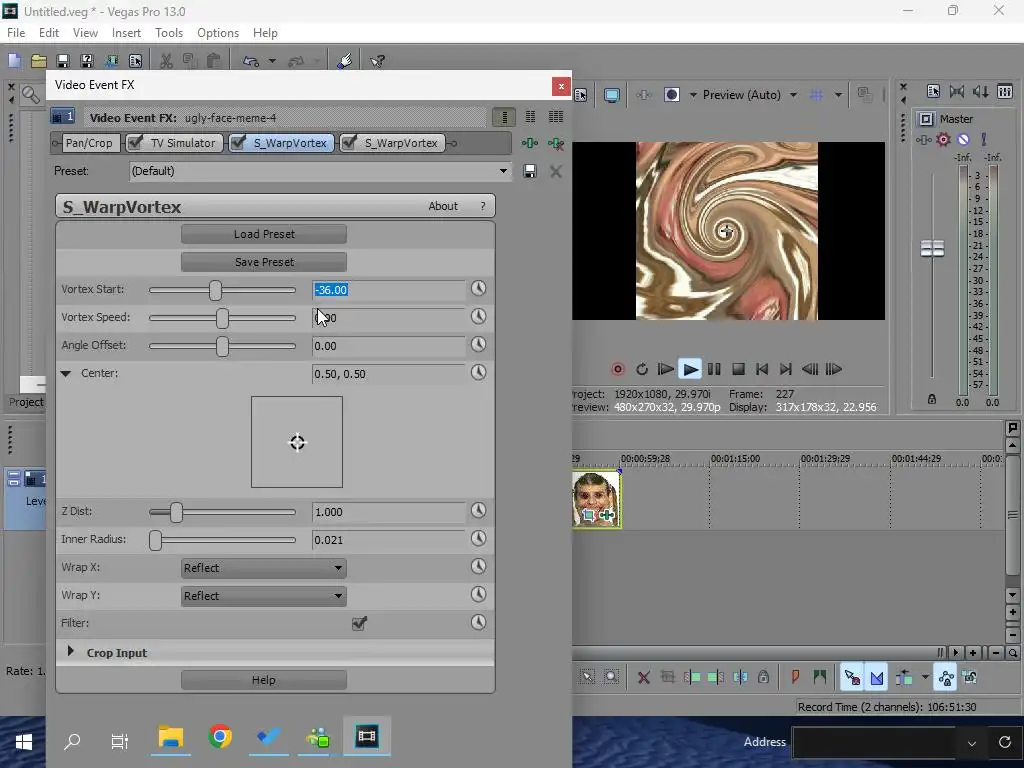Viewport: 1024px width, 768px height.
Task: Animate Inner Radius with its clock icon
Action: click(x=479, y=538)
